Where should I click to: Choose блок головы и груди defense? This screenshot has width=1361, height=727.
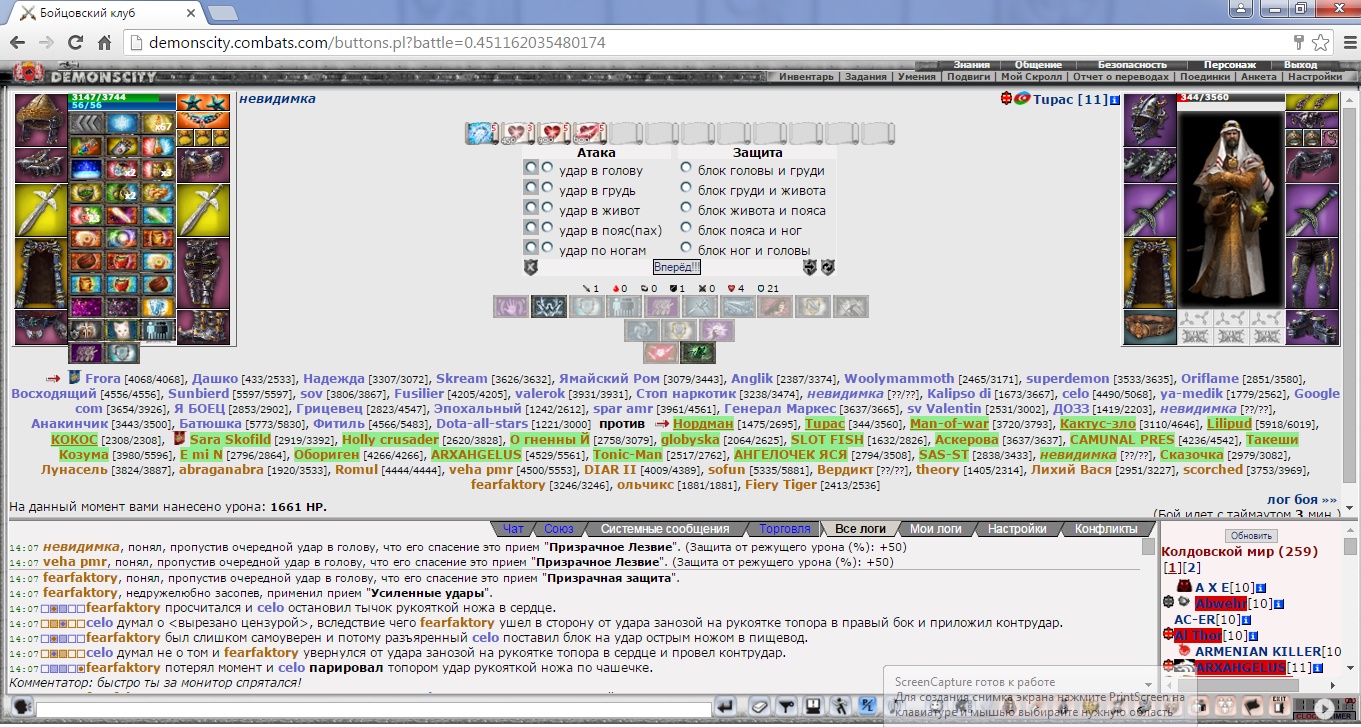[686, 168]
